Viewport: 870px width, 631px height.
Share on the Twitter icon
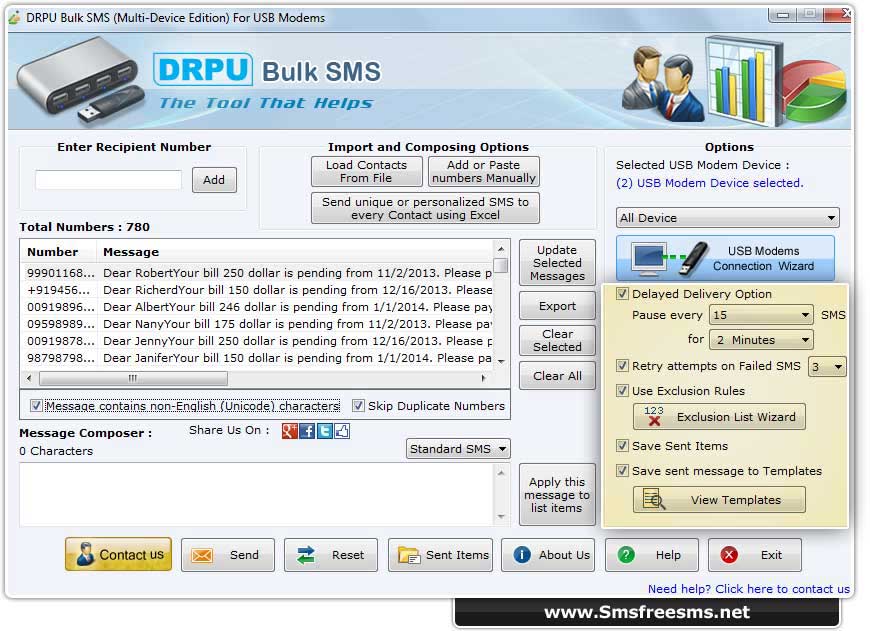[324, 431]
